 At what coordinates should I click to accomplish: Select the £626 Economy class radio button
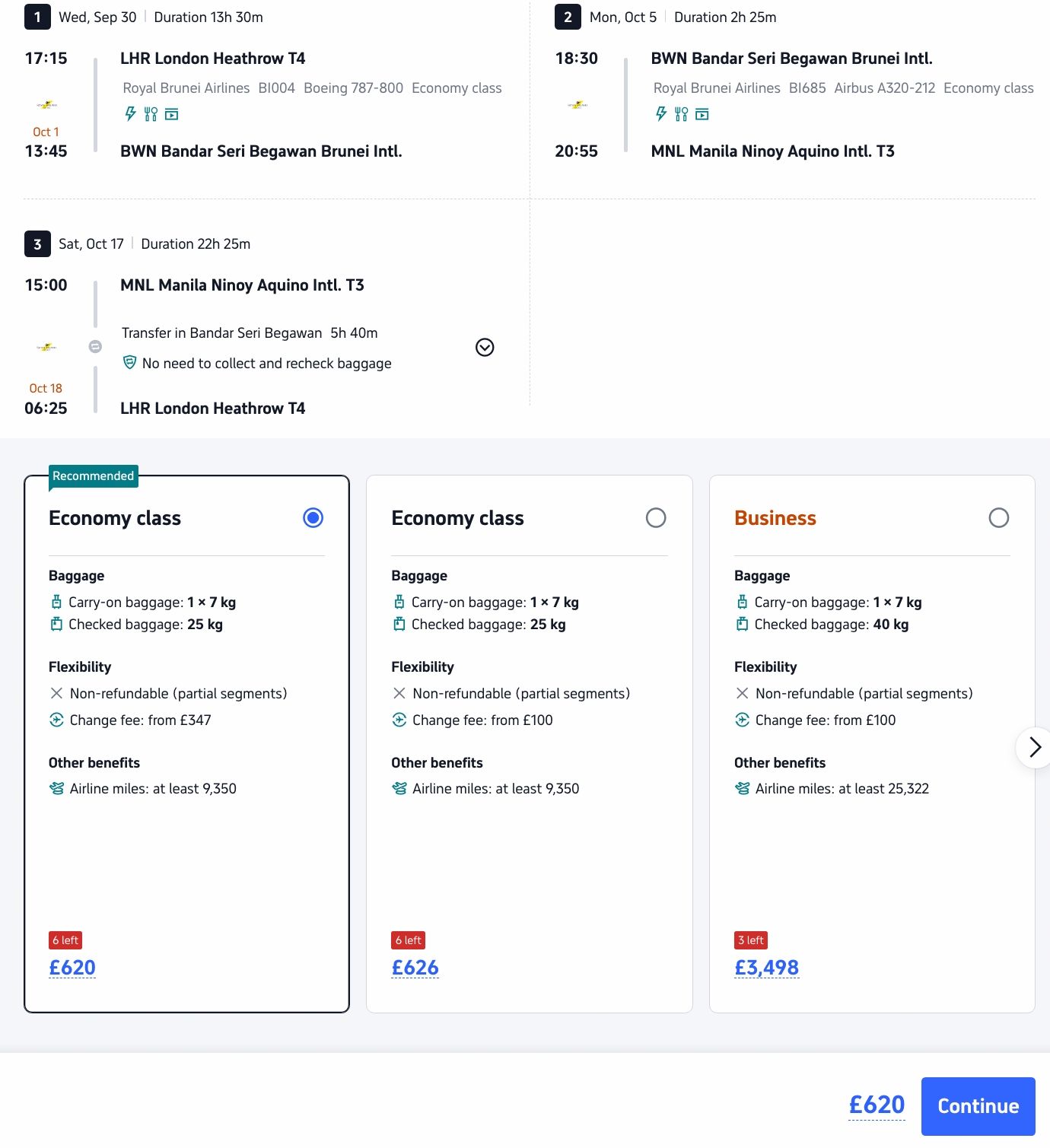pyautogui.click(x=656, y=518)
